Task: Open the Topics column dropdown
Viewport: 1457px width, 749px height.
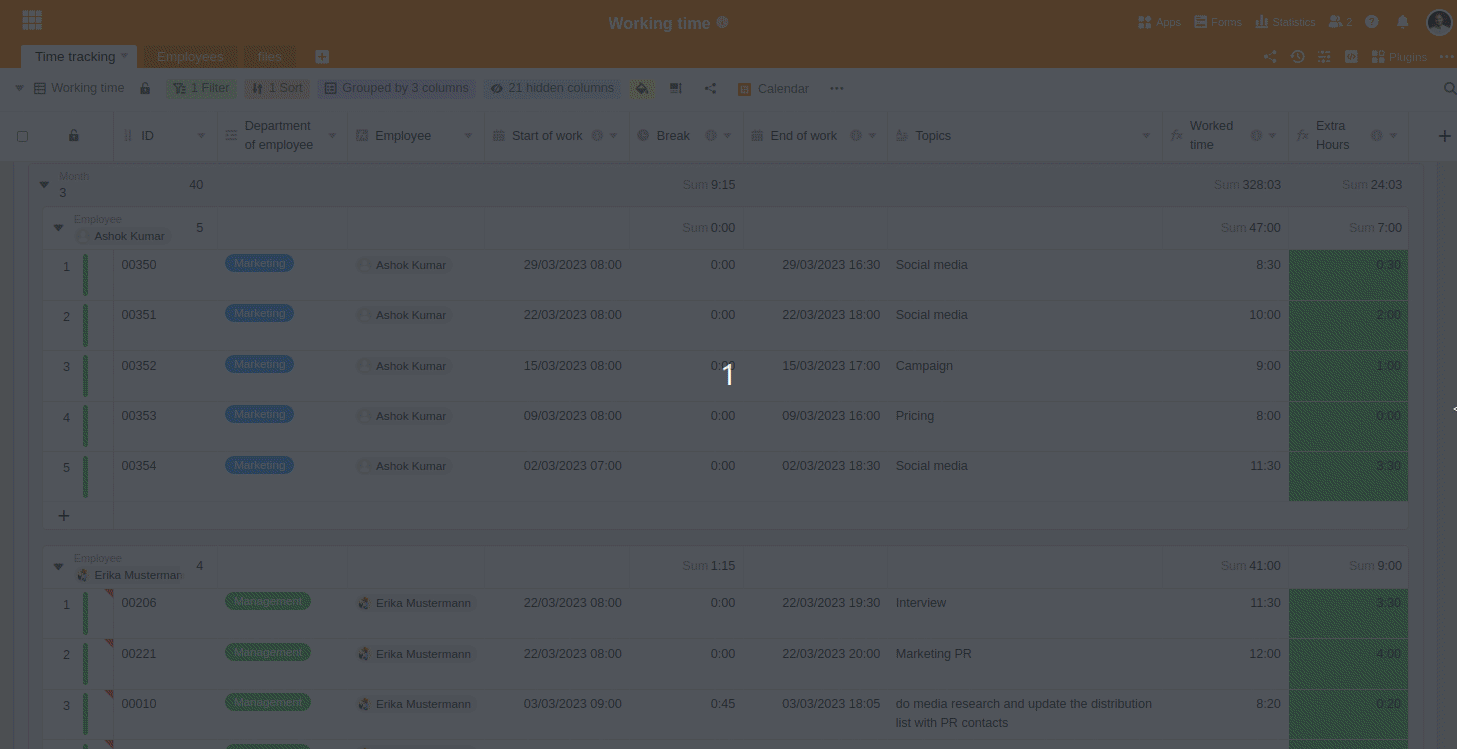Action: (1147, 136)
